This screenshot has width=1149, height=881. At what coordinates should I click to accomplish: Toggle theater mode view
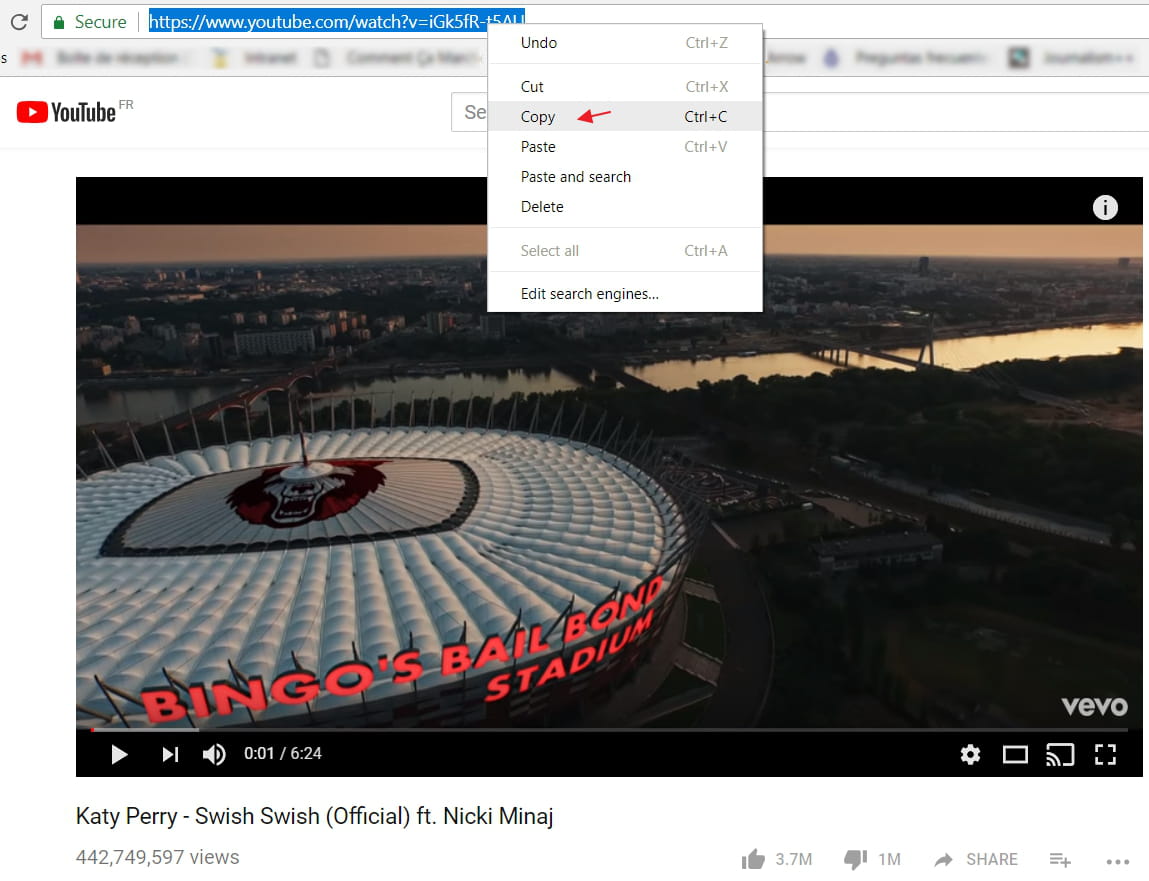point(1015,754)
